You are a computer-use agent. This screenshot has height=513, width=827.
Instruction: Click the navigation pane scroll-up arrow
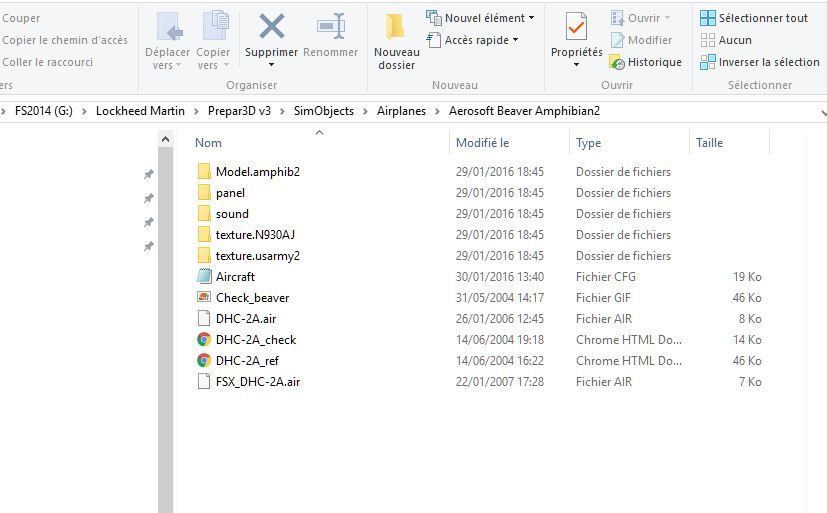(x=166, y=139)
